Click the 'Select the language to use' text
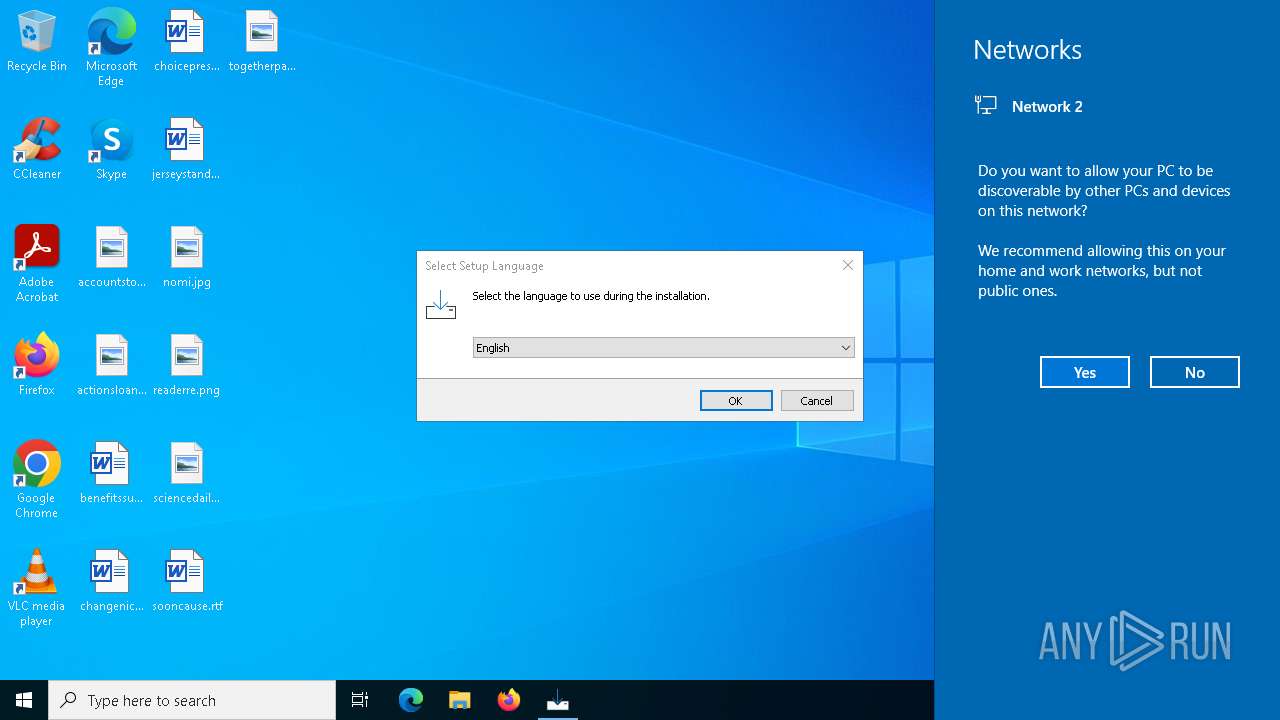This screenshot has height=720, width=1280. pyautogui.click(x=591, y=296)
